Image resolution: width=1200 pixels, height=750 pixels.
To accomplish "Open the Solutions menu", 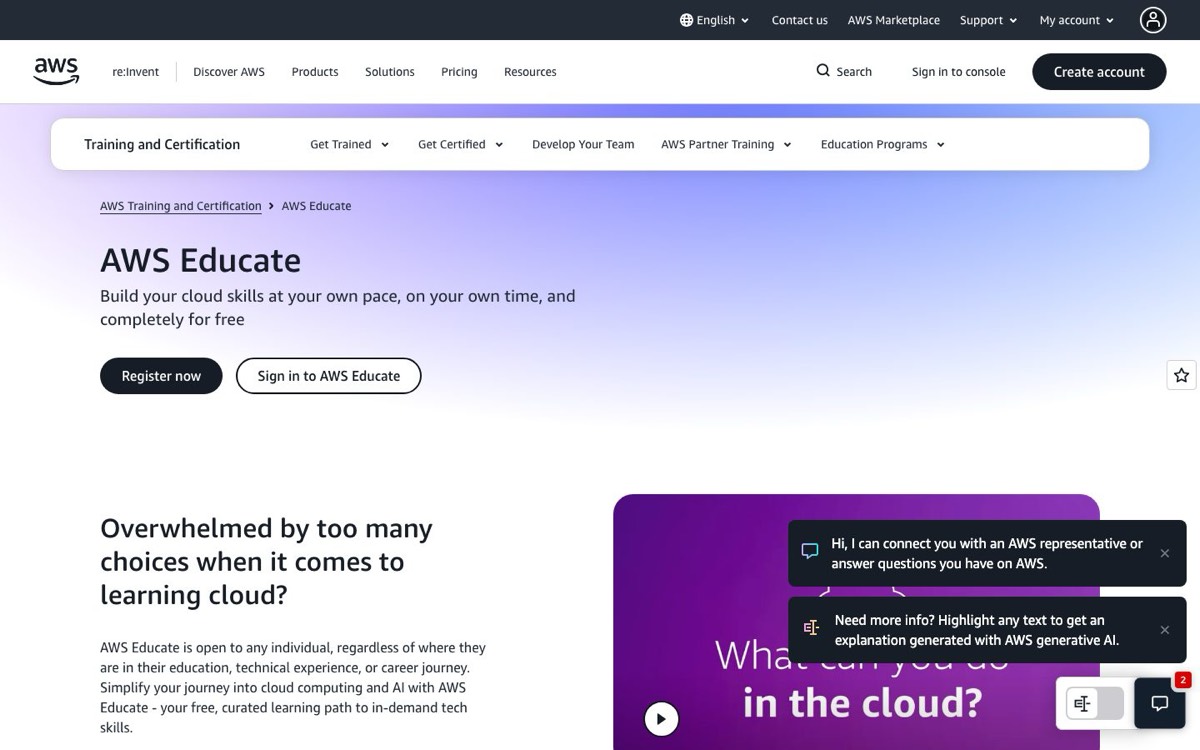I will tap(390, 72).
